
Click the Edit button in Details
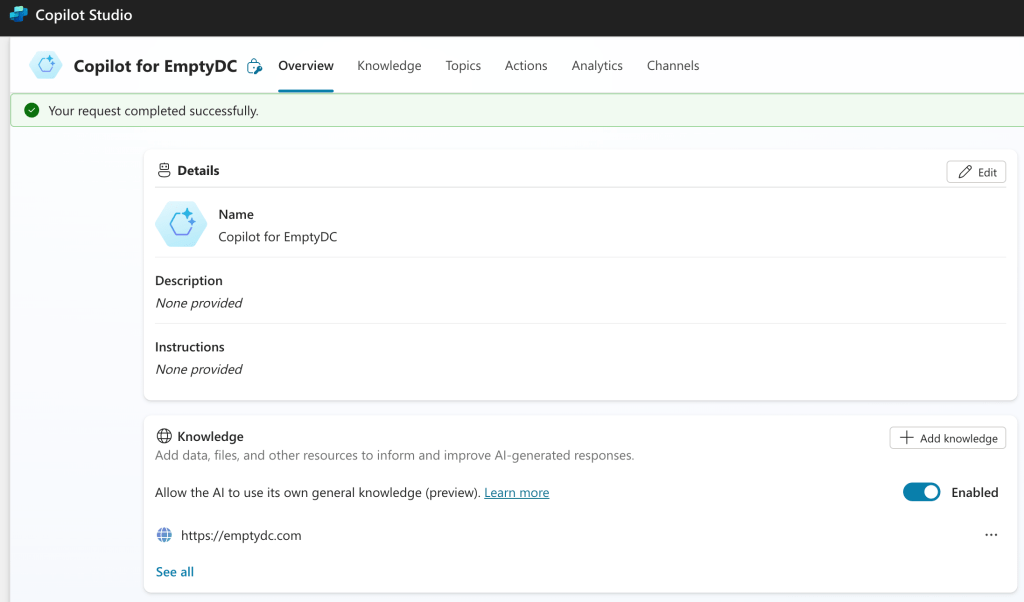tap(976, 172)
